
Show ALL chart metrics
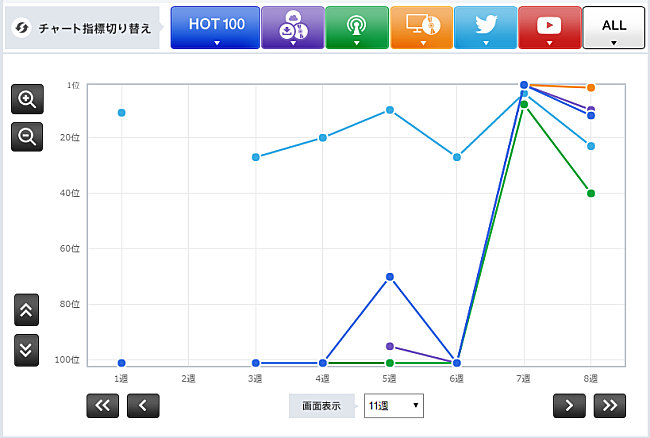[x=613, y=27]
